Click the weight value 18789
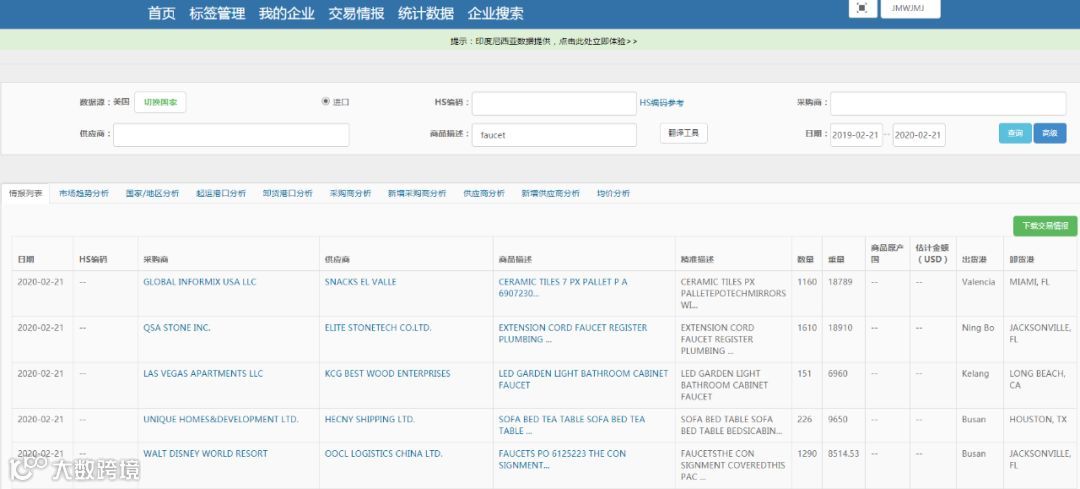The width and height of the screenshot is (1080, 489). 841,282
